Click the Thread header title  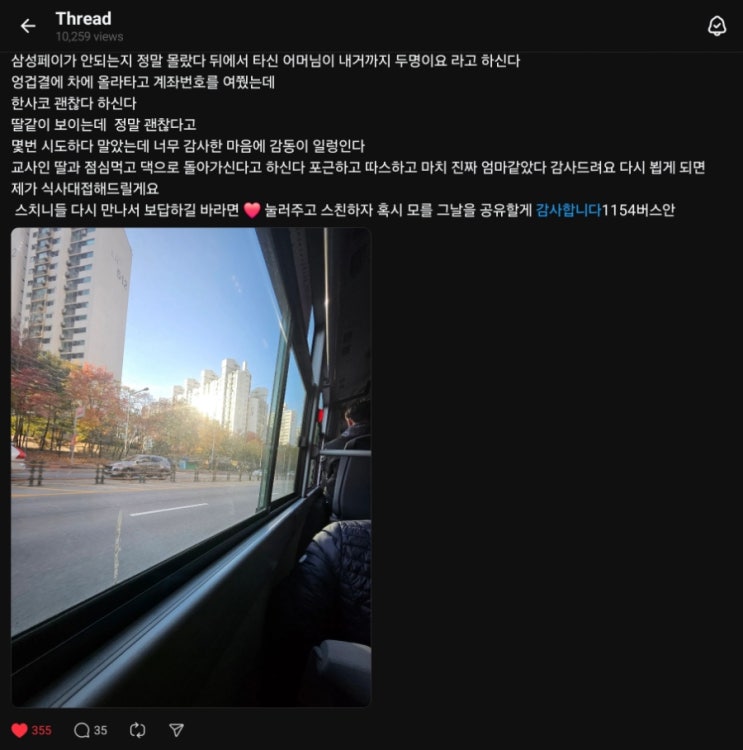coord(84,19)
